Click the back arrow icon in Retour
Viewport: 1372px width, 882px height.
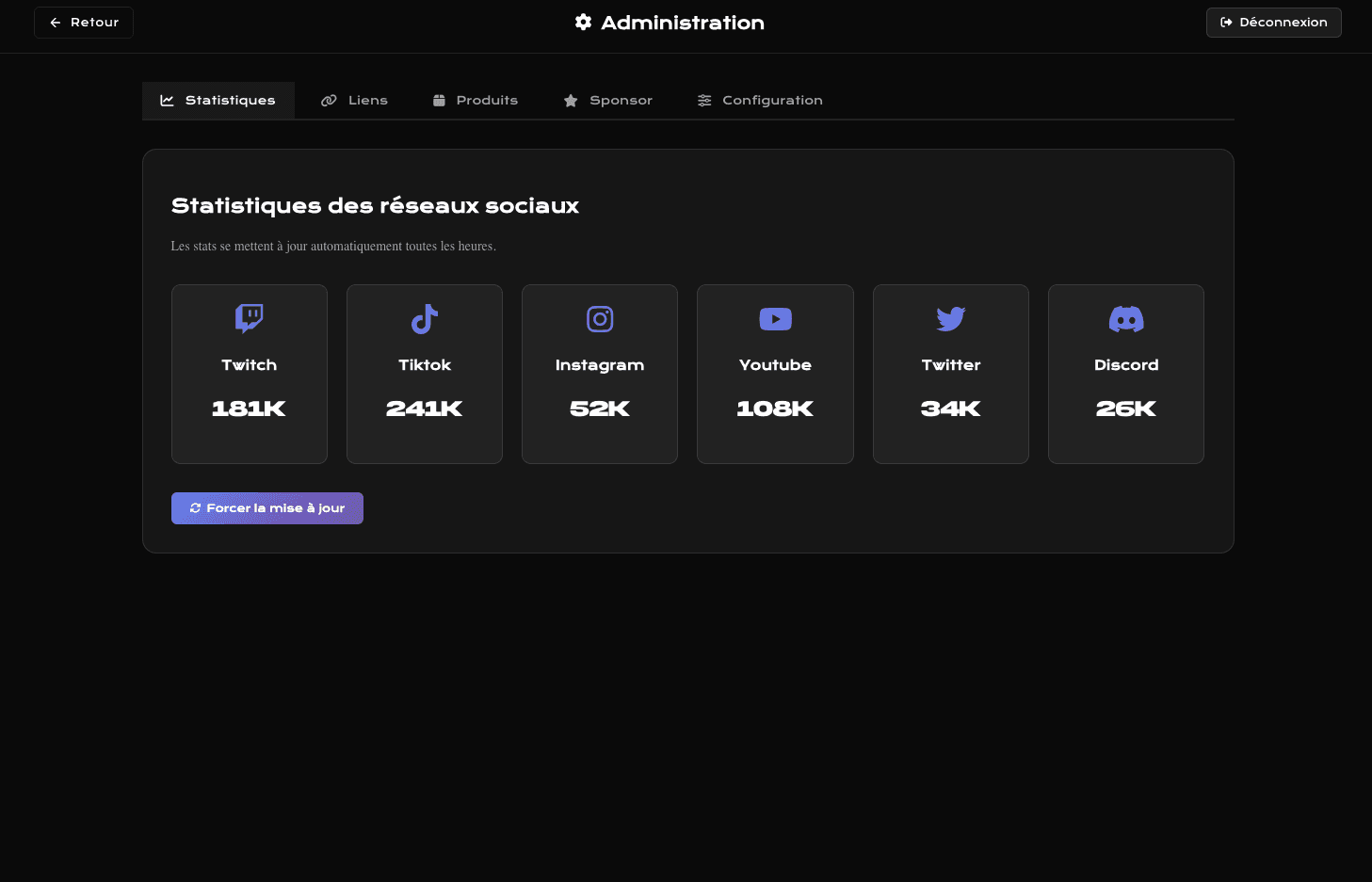(56, 23)
